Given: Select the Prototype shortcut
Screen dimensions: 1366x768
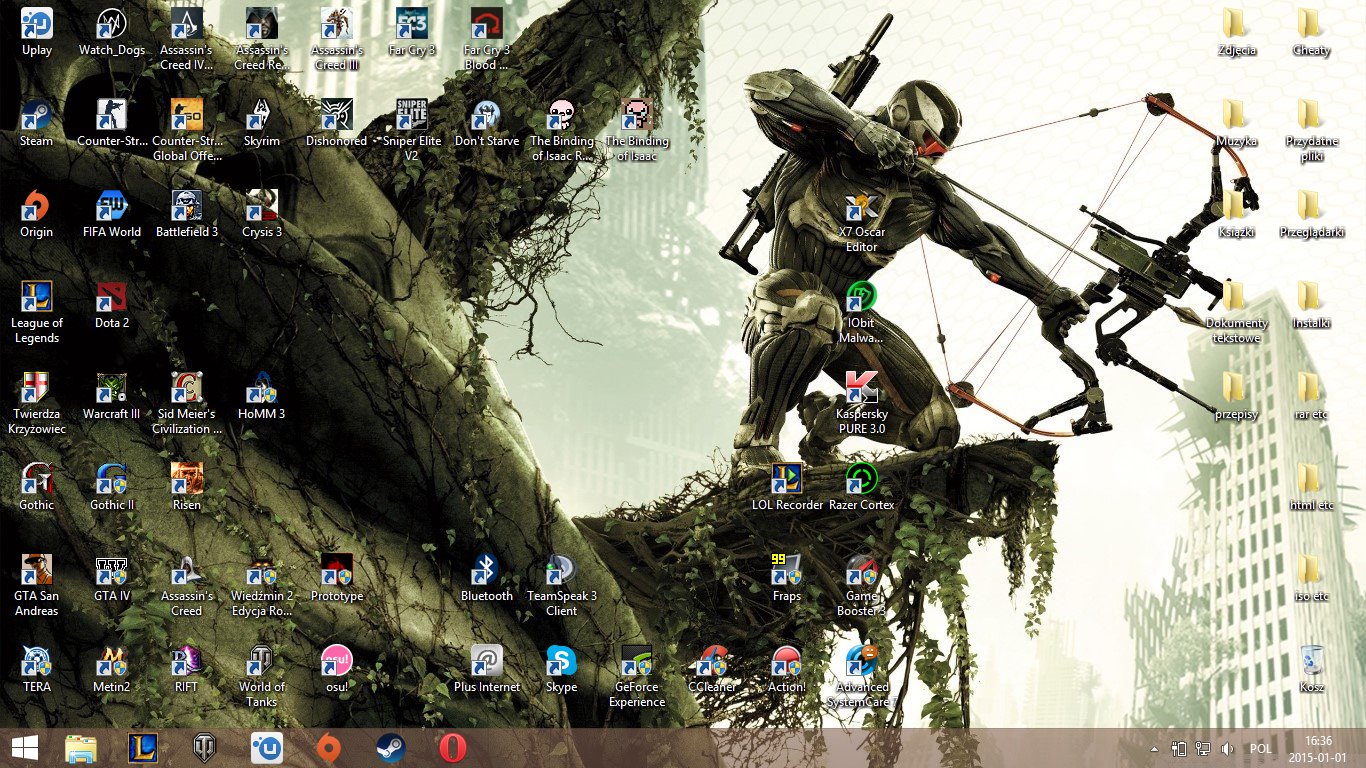Looking at the screenshot, I should pos(337,578).
